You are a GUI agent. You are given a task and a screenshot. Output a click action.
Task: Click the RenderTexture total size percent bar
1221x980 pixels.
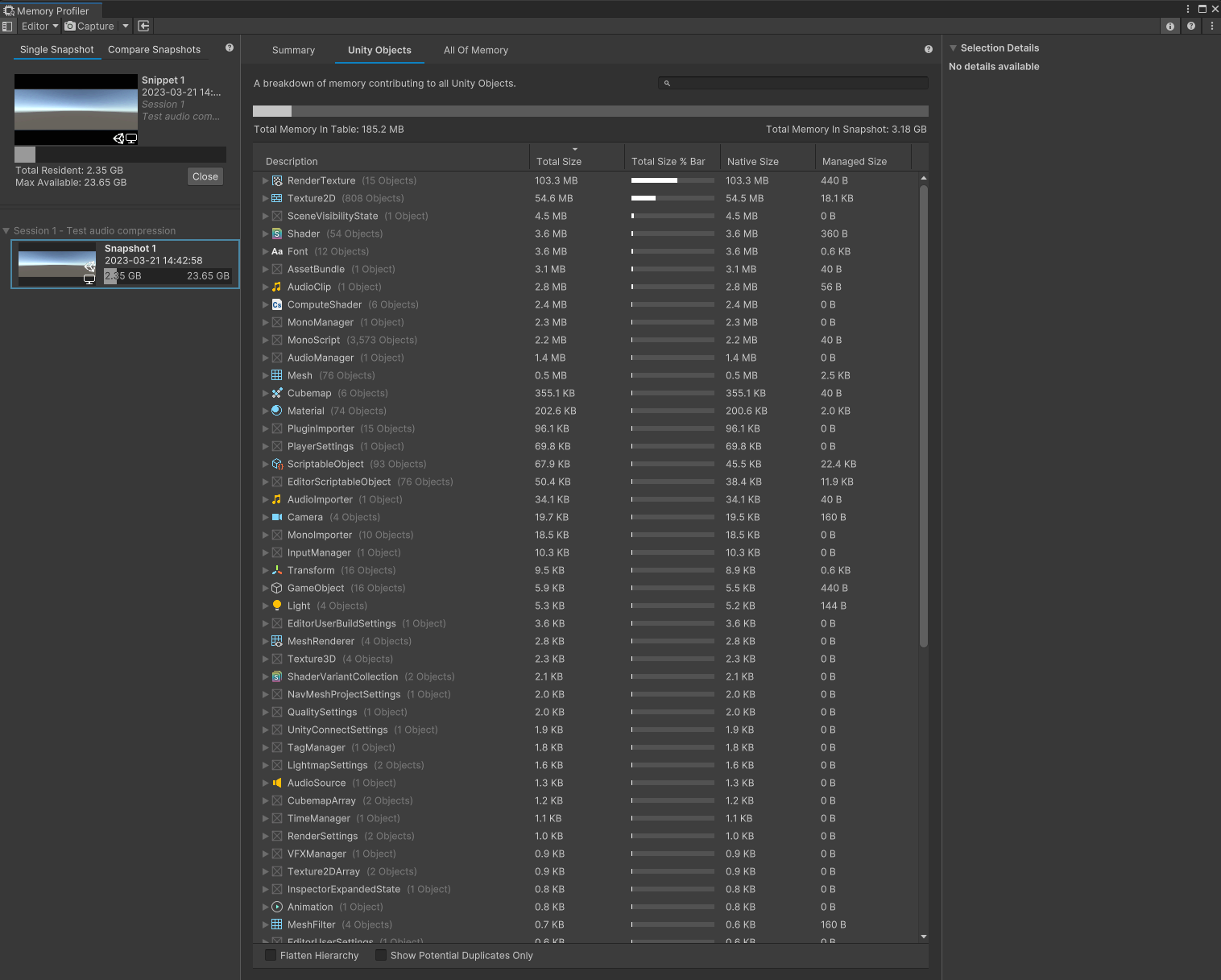(673, 181)
